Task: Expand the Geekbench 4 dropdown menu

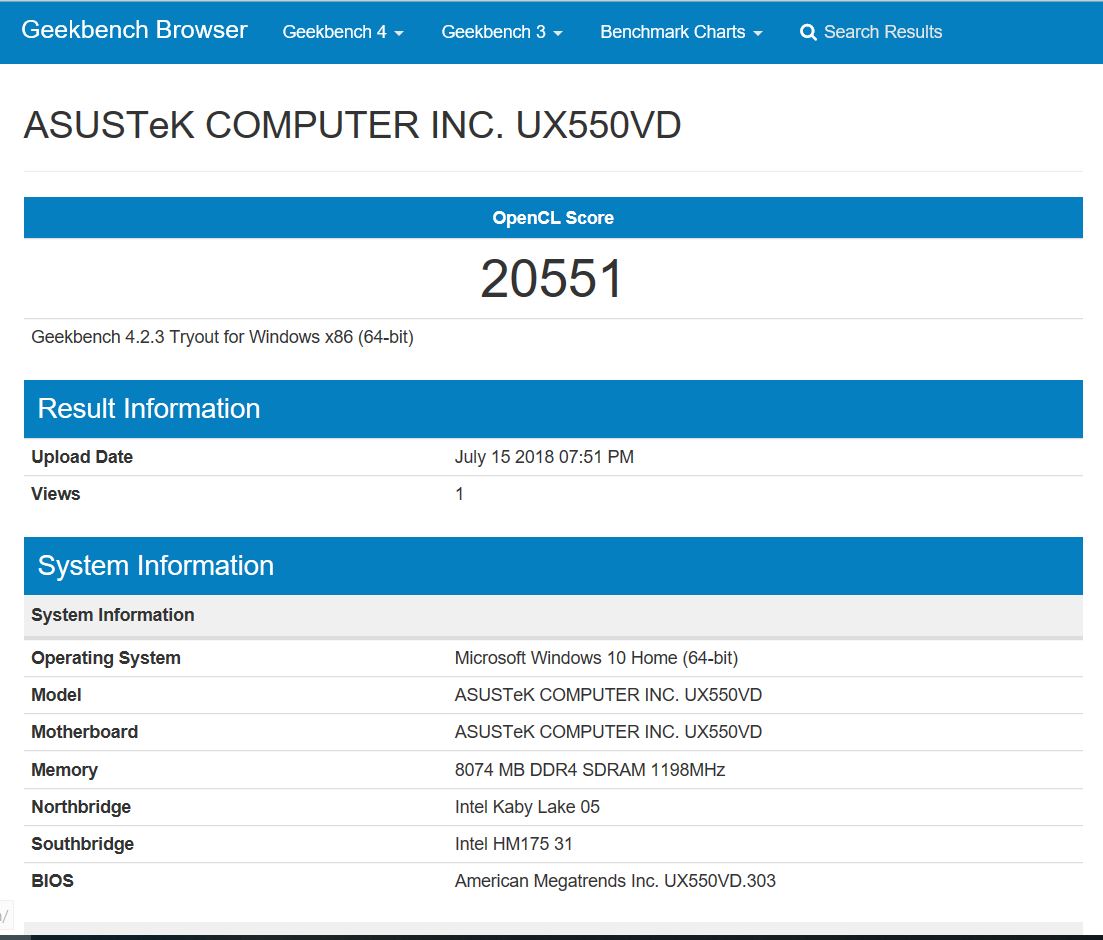Action: click(343, 32)
